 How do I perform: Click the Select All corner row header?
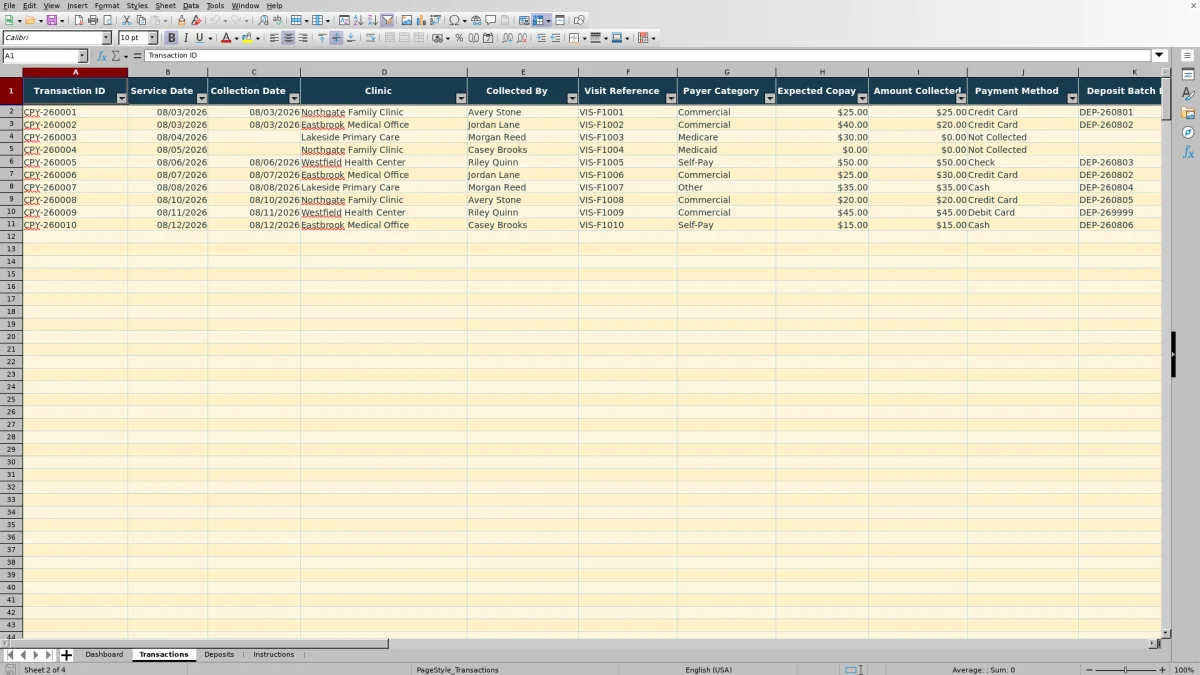pos(11,72)
